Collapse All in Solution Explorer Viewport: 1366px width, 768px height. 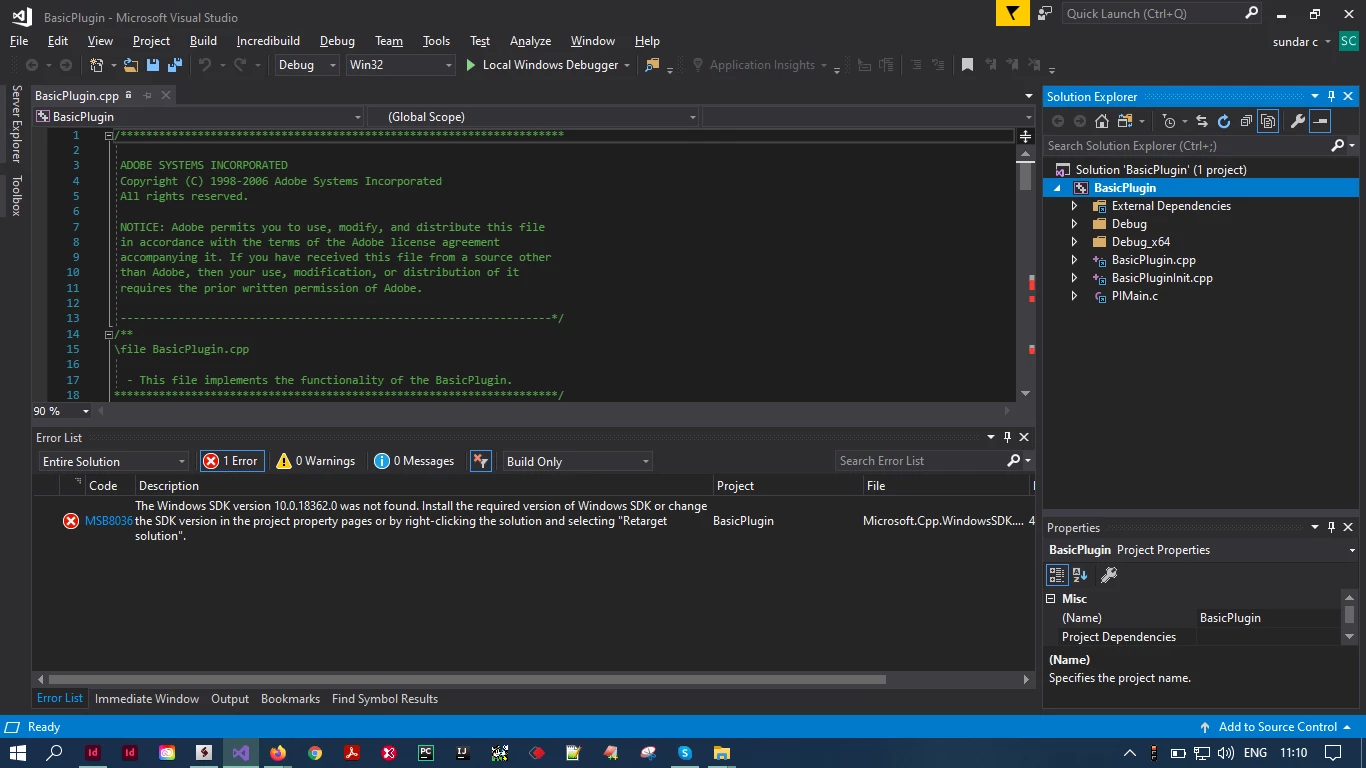click(x=1246, y=121)
